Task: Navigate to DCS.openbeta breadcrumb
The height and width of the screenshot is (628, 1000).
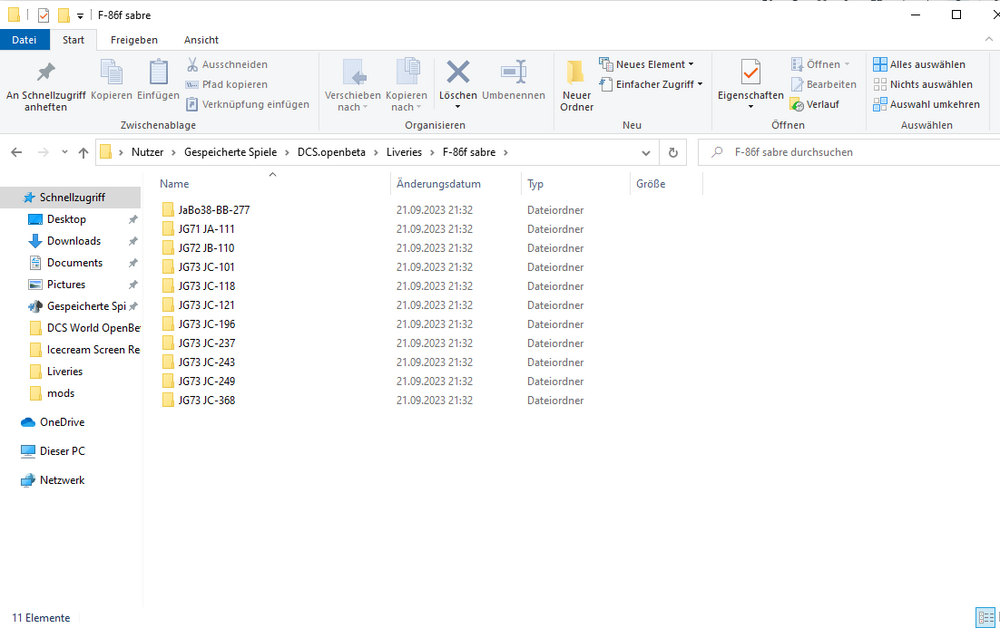Action: coord(332,152)
